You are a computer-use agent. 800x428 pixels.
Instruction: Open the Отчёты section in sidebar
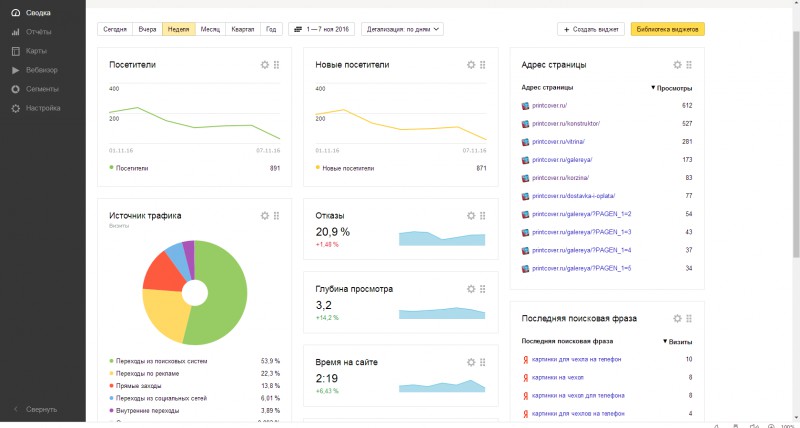32,32
